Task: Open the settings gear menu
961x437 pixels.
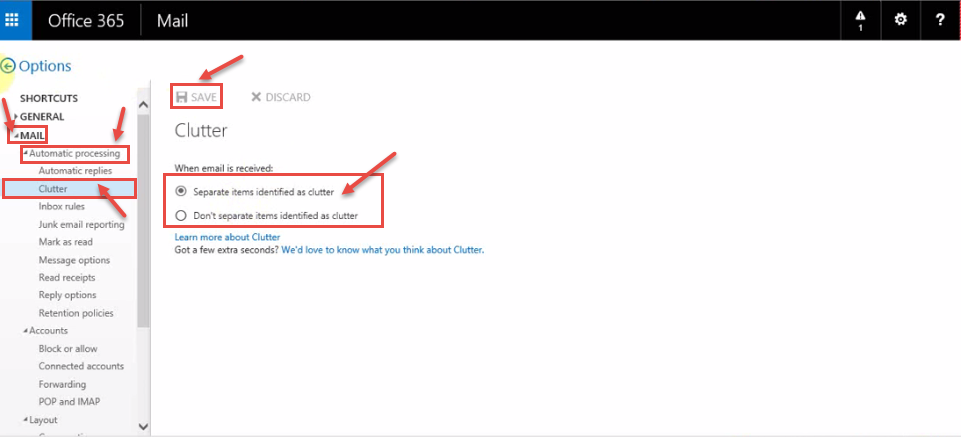Action: [x=900, y=20]
